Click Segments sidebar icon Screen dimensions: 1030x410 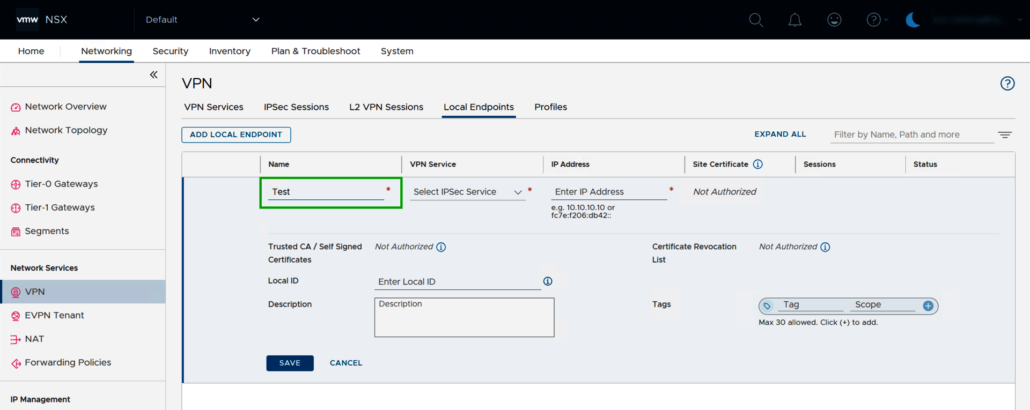pos(16,232)
